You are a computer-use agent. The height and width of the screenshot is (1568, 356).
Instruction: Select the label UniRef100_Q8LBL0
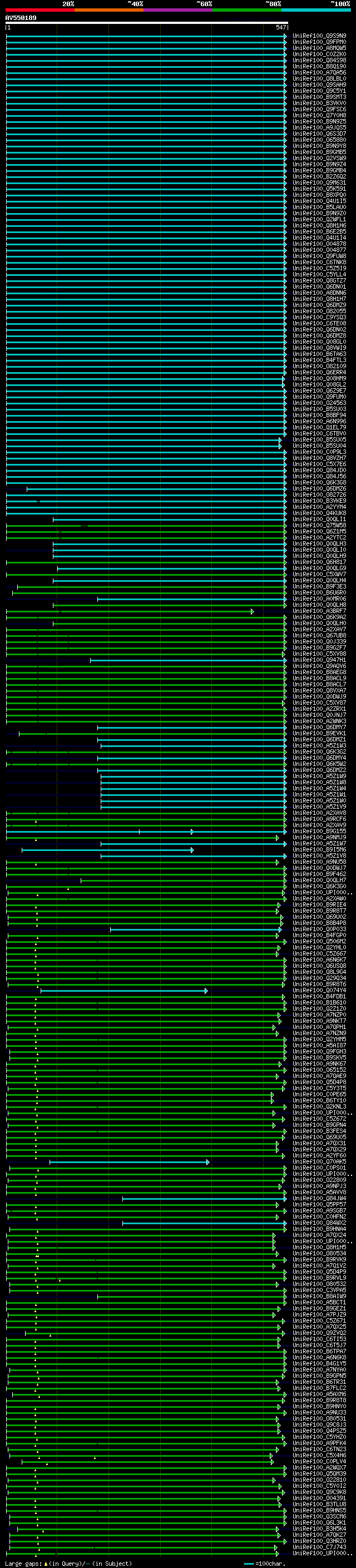(319, 78)
